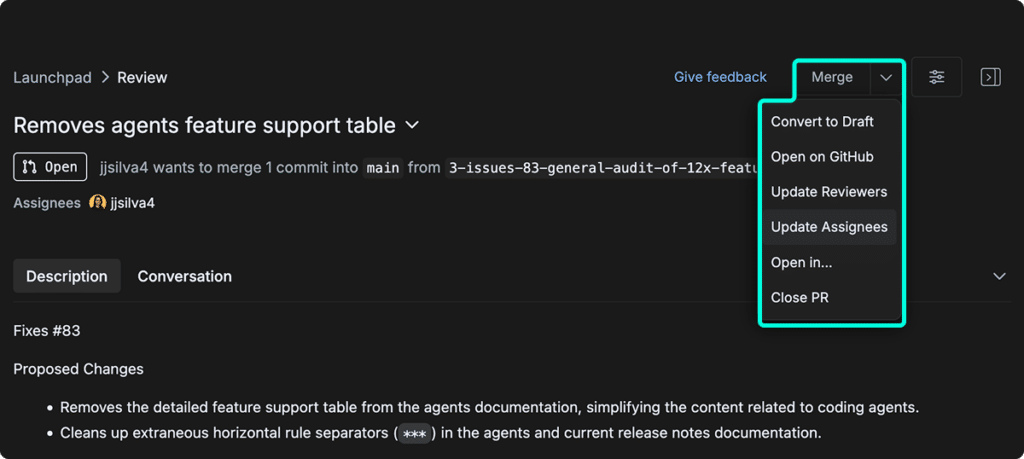The height and width of the screenshot is (459, 1024).
Task: Select Update Assignees menu item
Action: click(829, 227)
